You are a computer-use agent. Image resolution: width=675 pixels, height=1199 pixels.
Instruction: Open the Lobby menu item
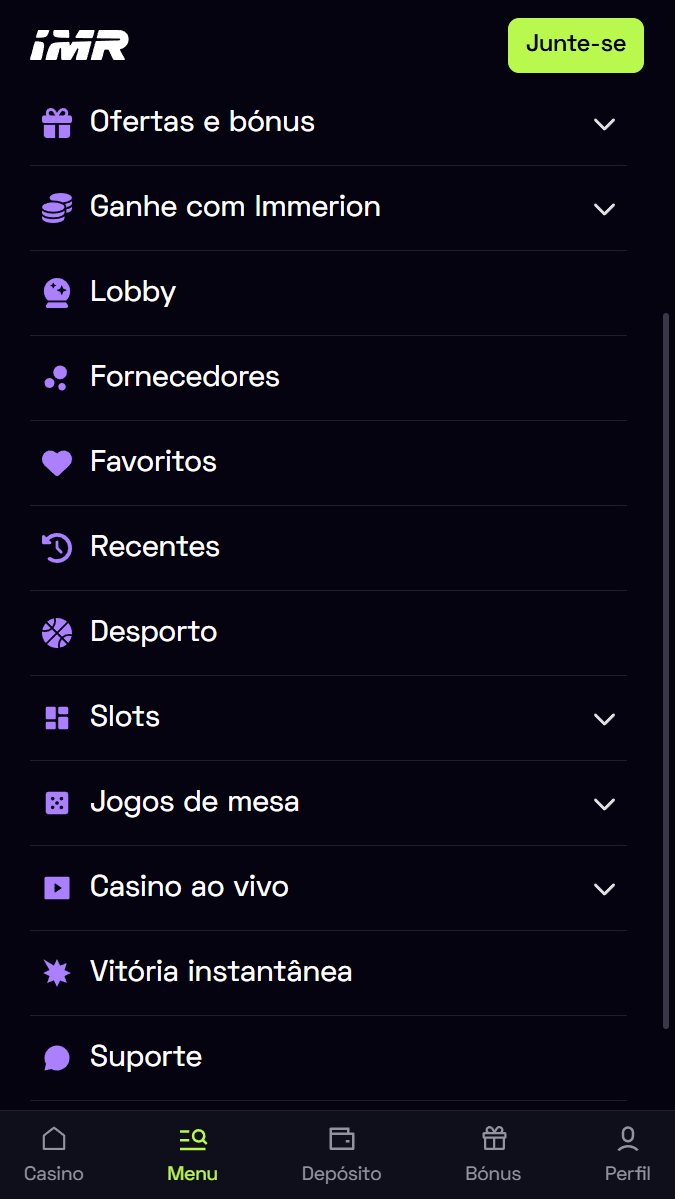tap(133, 292)
